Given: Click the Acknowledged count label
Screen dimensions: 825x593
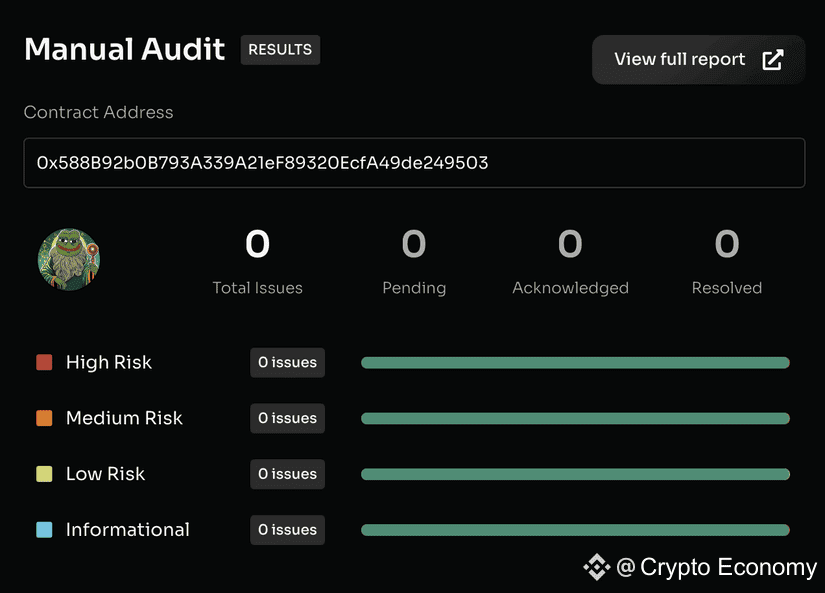Looking at the screenshot, I should click(570, 288).
